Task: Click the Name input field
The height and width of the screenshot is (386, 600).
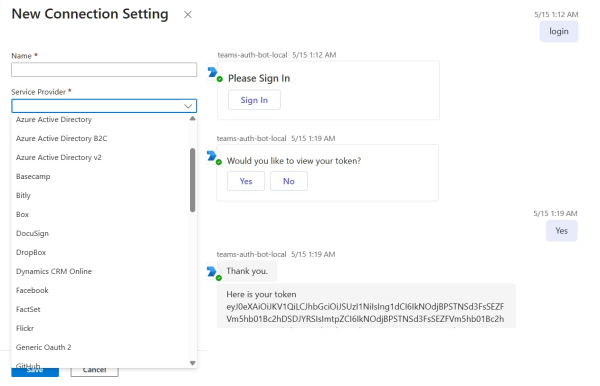Action: (104, 70)
